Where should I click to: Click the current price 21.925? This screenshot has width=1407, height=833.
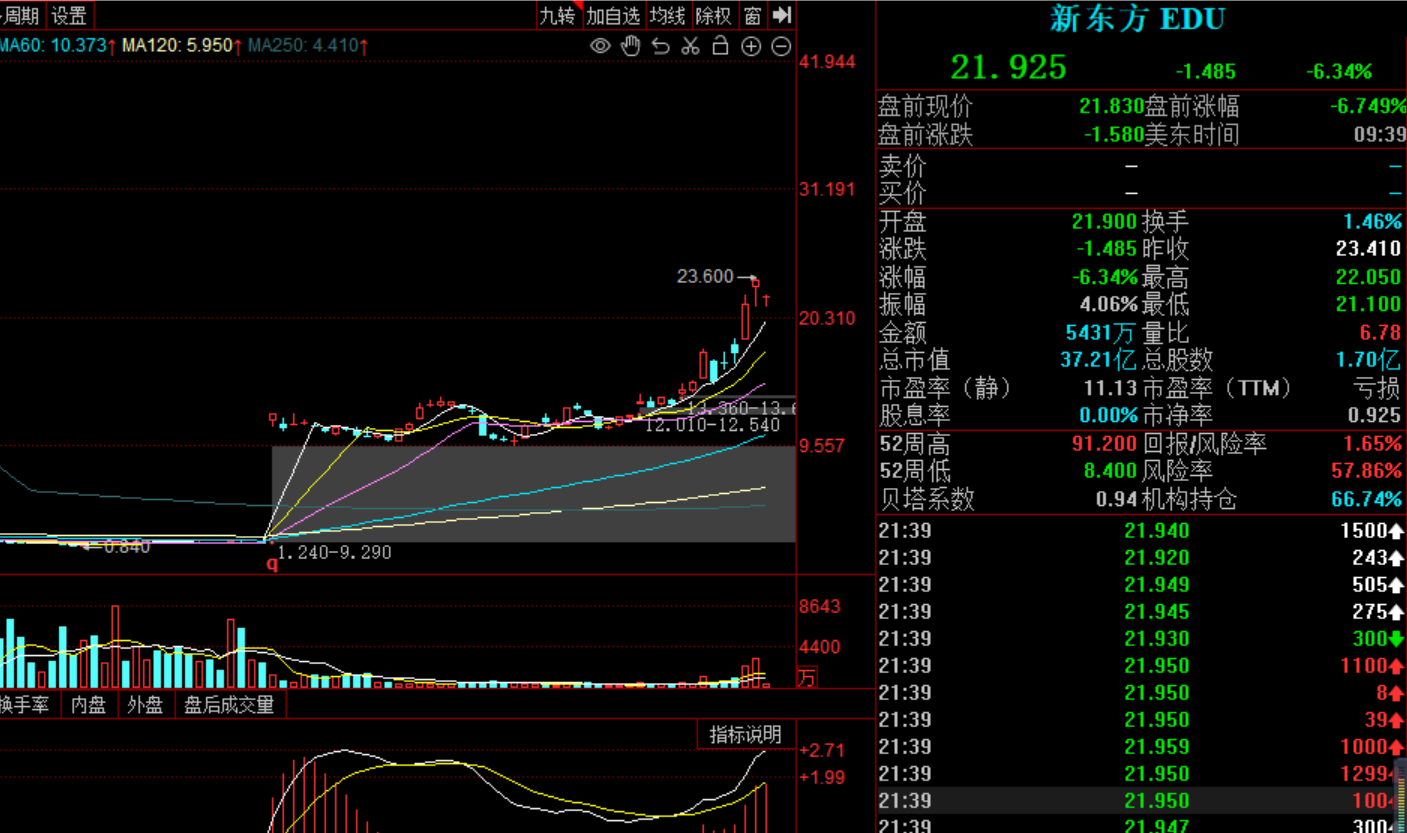pyautogui.click(x=1008, y=68)
